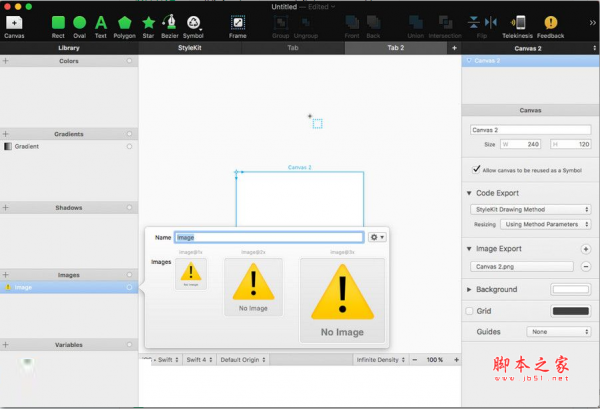Toggle allow canvas reuse as Symbol
600x409 pixels.
[x=476, y=171]
